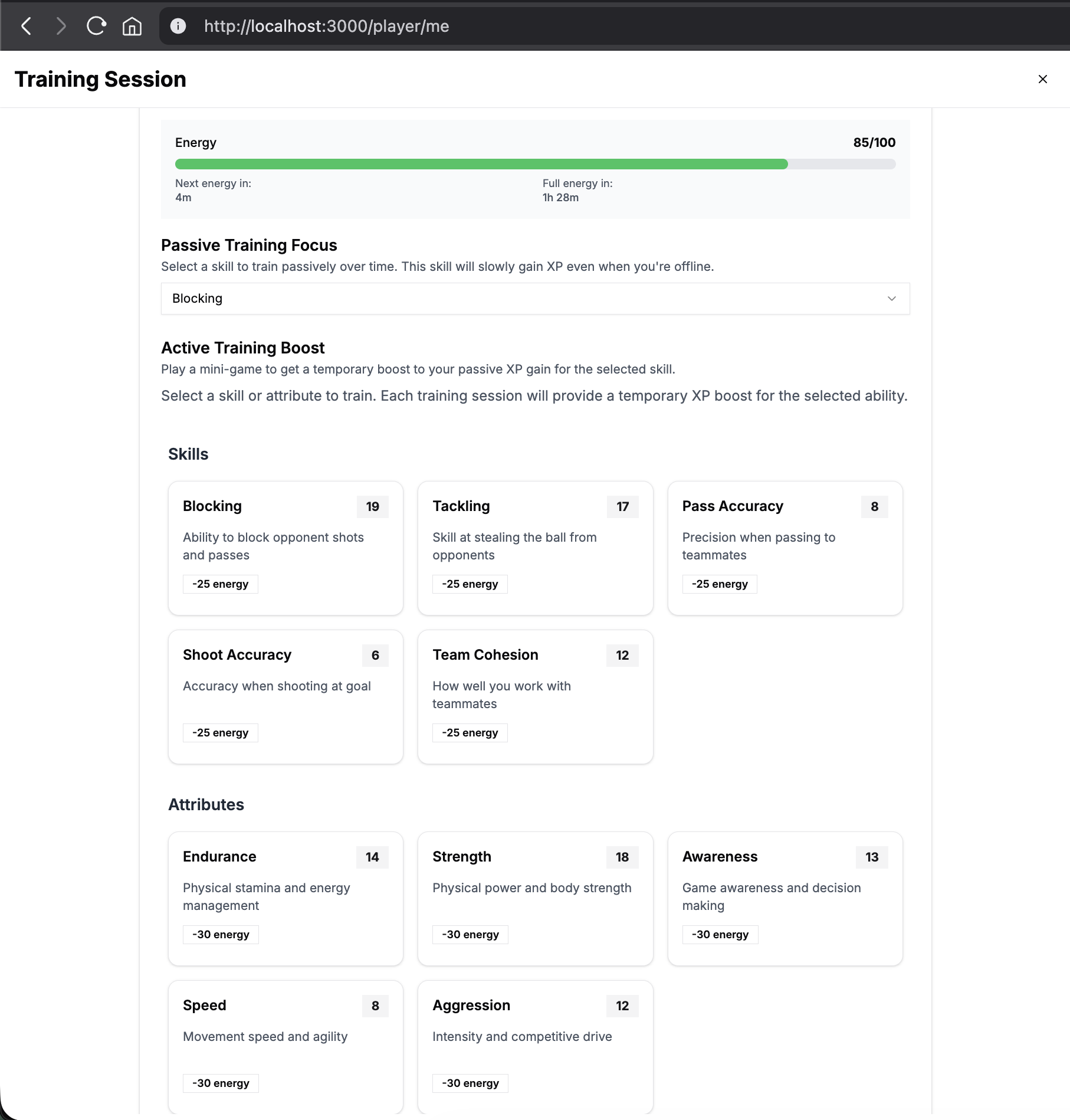
Task: Train the Team Cohesion skill
Action: 535,696
